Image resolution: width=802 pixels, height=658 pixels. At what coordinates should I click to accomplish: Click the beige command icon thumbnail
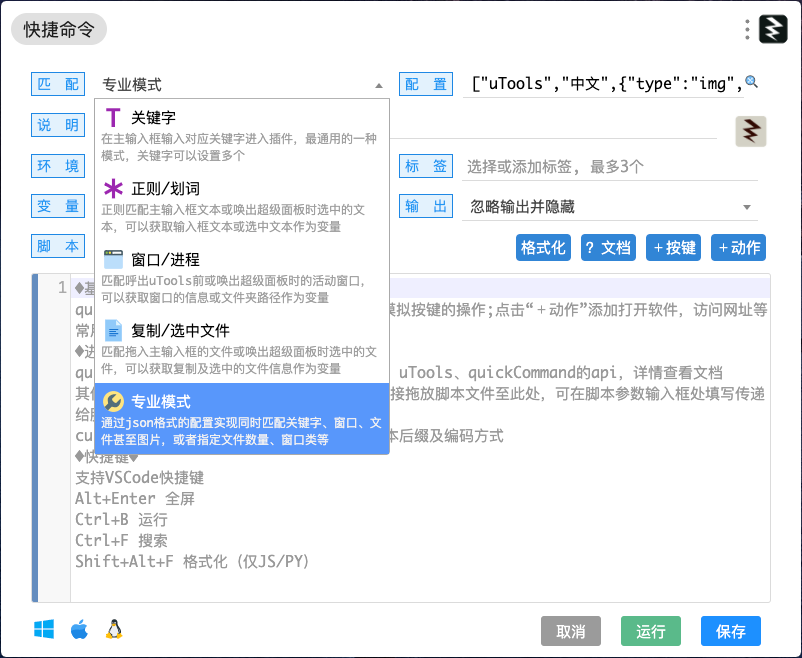point(750,131)
